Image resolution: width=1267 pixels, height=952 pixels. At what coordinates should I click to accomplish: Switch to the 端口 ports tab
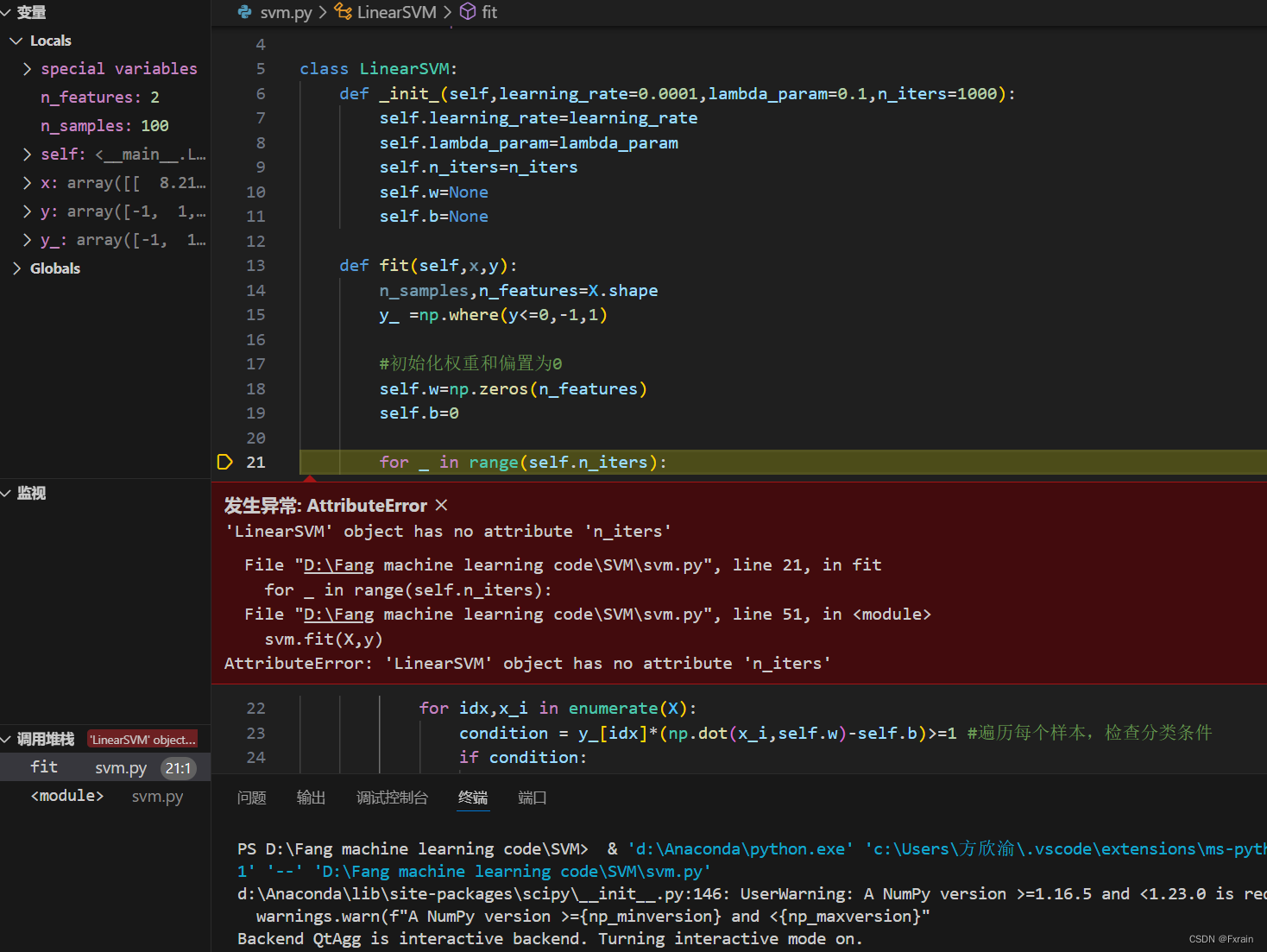(532, 798)
